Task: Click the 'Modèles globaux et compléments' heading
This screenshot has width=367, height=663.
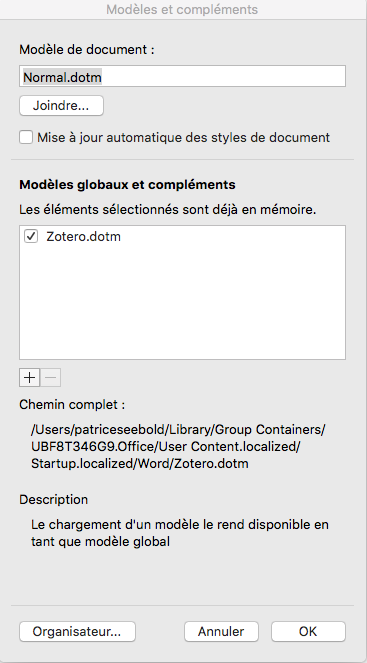Action: point(127,185)
